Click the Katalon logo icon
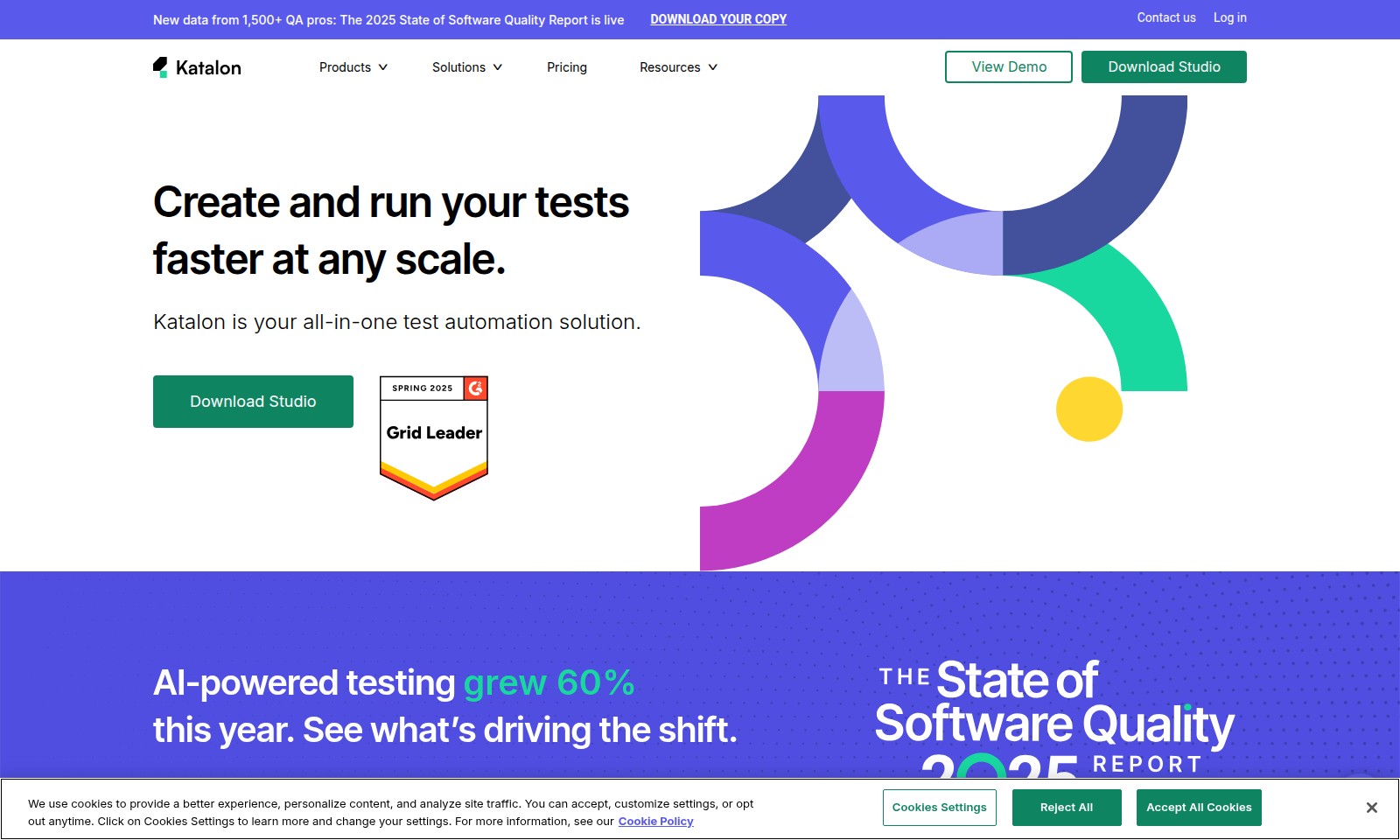The height and width of the screenshot is (840, 1400). tap(160, 67)
